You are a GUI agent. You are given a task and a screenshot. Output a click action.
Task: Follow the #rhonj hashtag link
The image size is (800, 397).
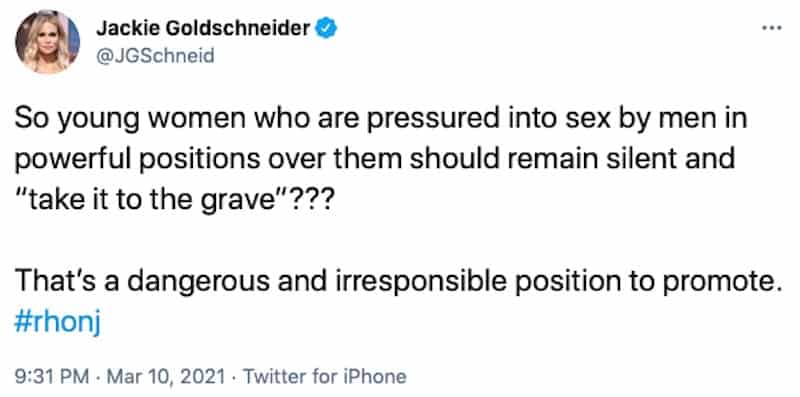[57, 325]
